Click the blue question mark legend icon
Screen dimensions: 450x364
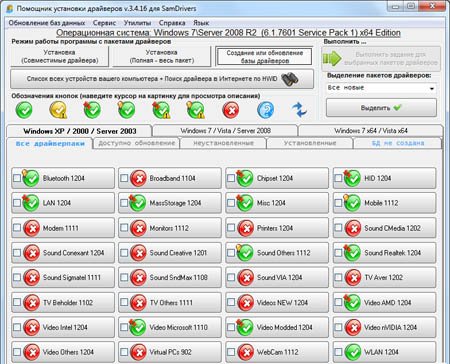(x=266, y=110)
